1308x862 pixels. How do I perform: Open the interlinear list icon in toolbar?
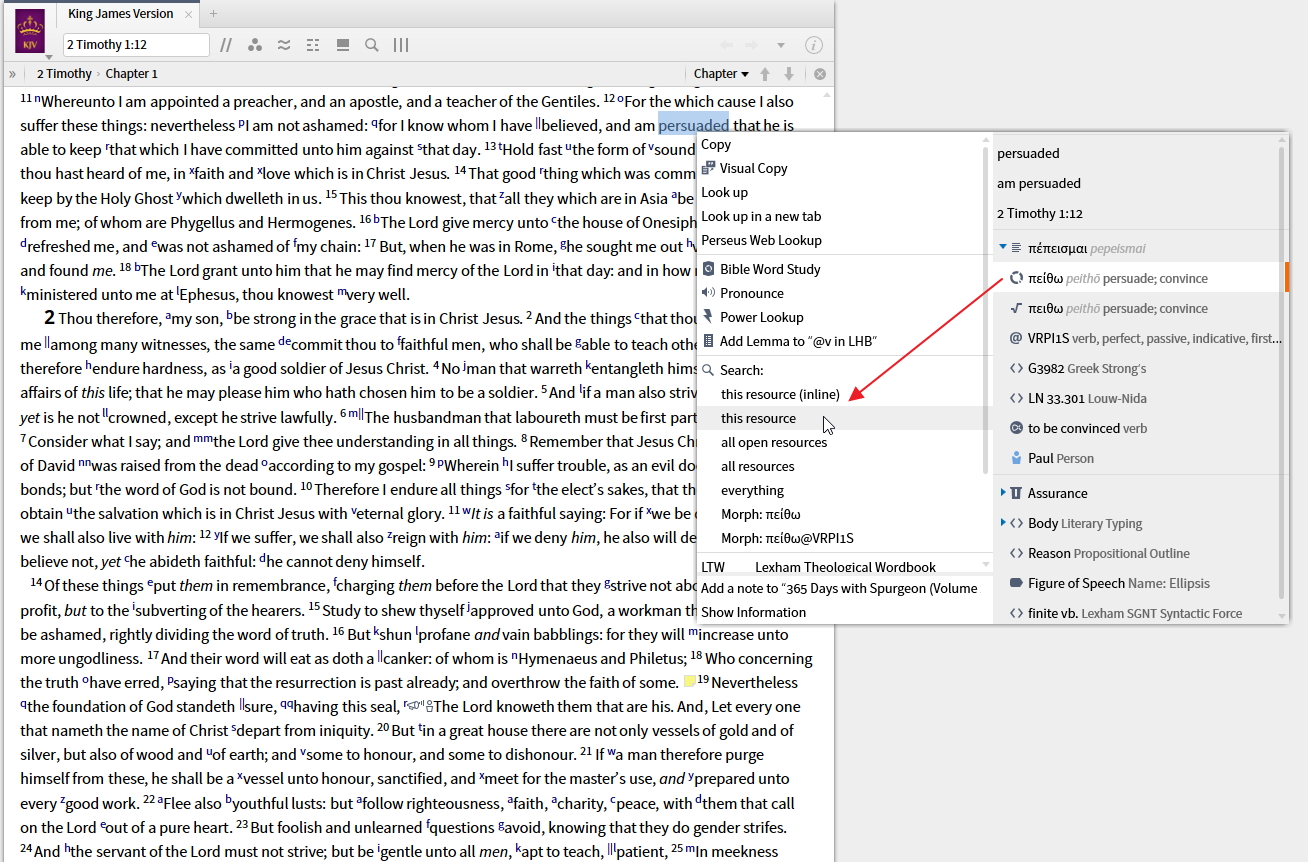pyautogui.click(x=313, y=45)
